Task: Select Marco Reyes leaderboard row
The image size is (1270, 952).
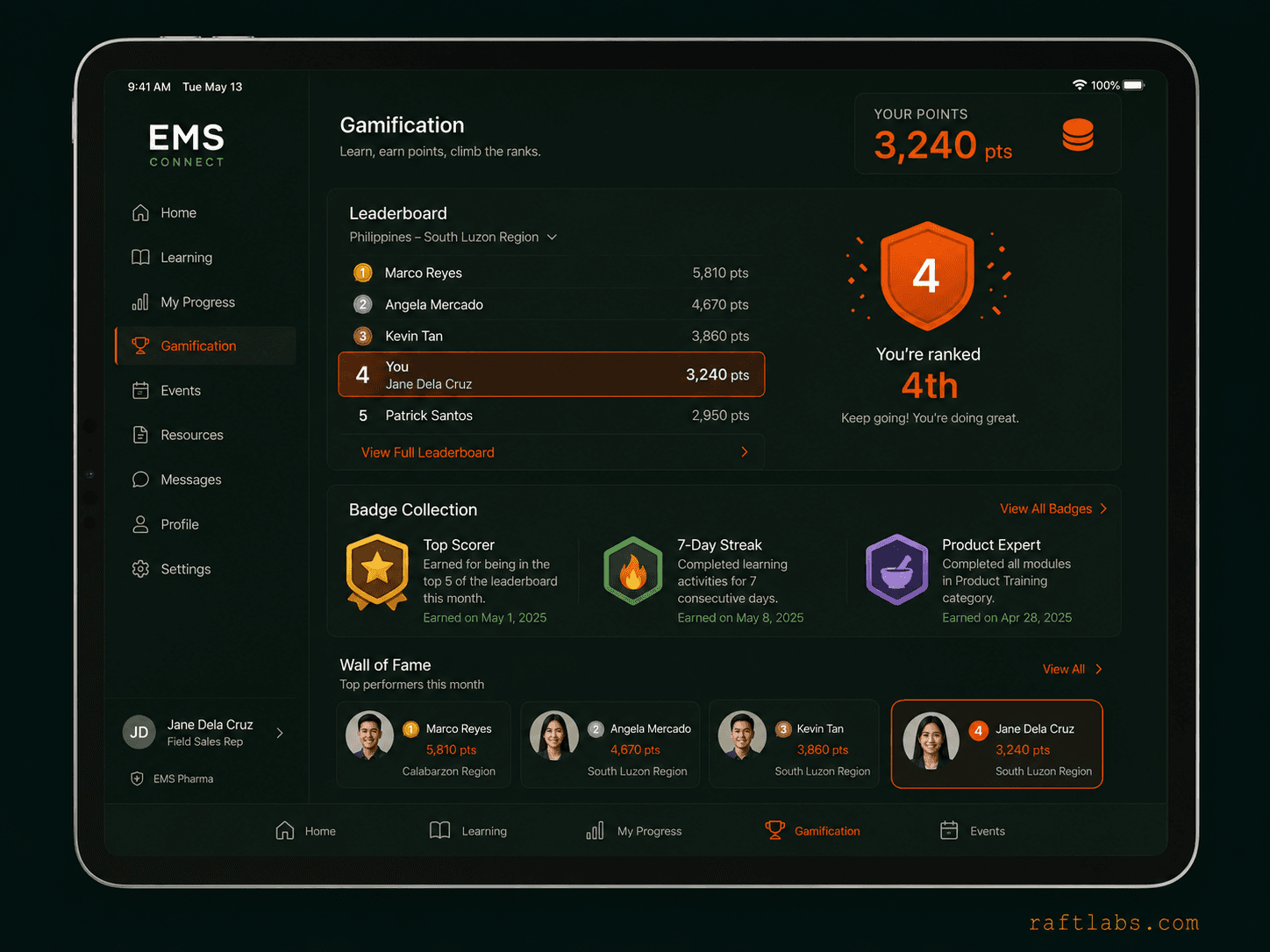Action: (x=551, y=273)
